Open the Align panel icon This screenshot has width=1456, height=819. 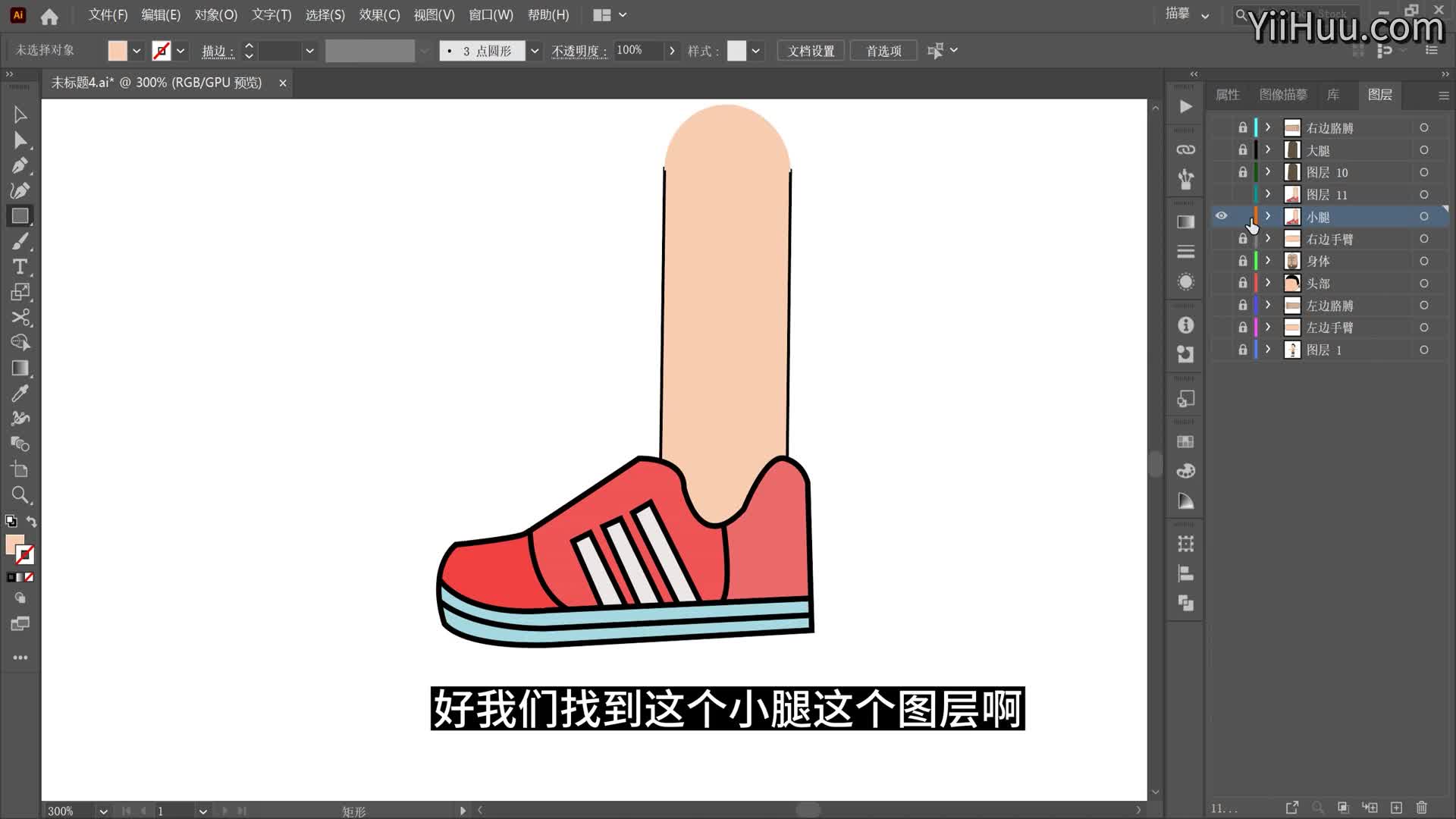pos(1185,573)
